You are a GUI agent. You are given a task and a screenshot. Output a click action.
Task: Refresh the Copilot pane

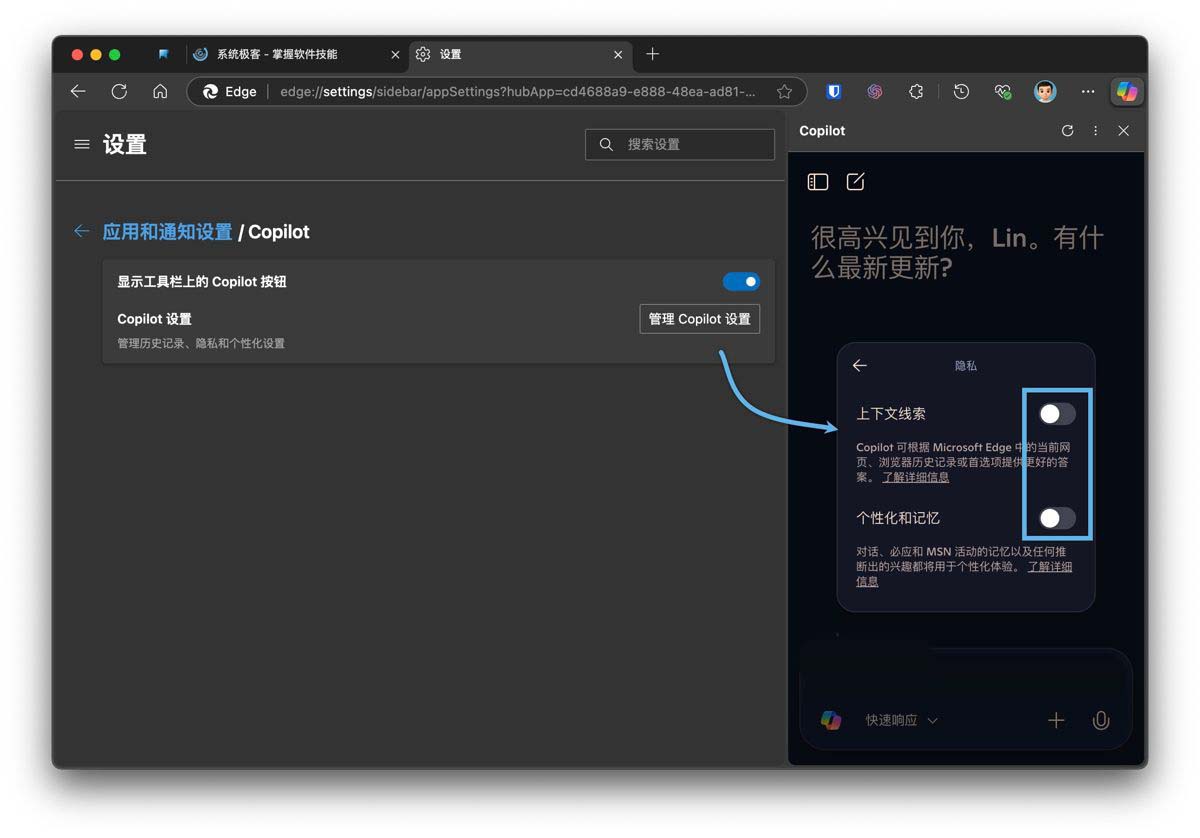click(1067, 131)
